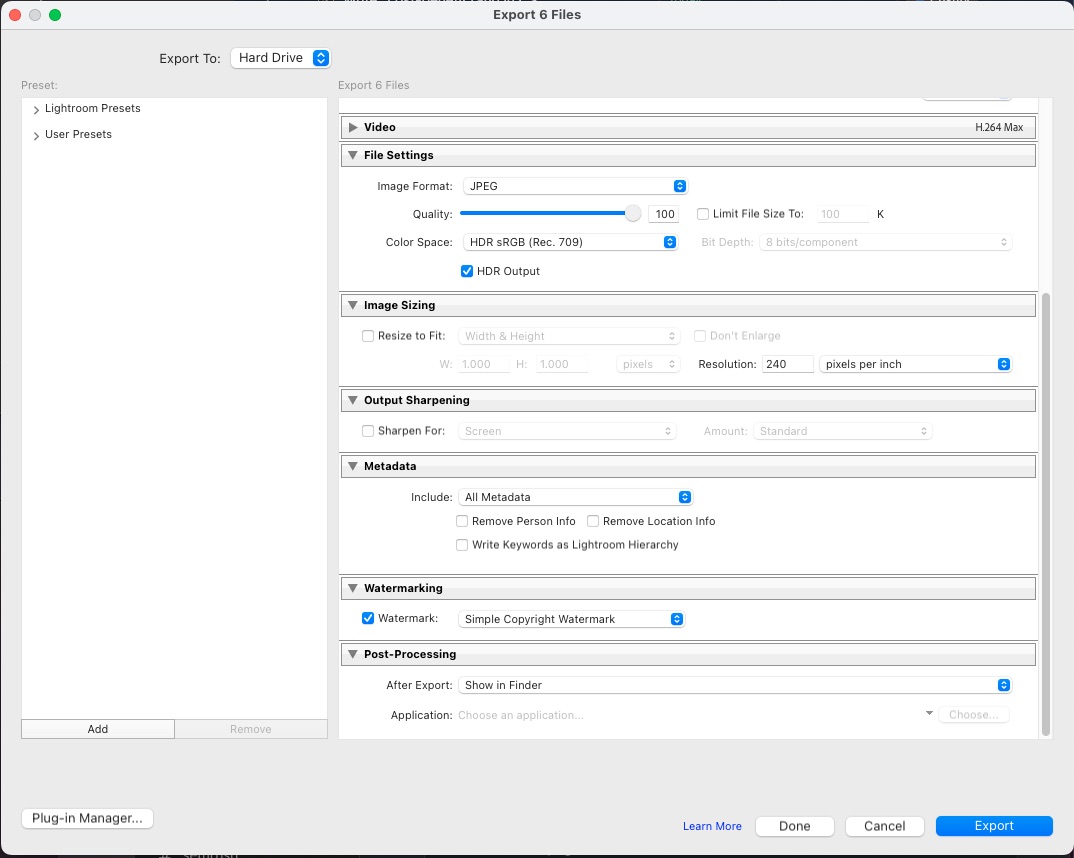Click the Export button

click(x=993, y=826)
